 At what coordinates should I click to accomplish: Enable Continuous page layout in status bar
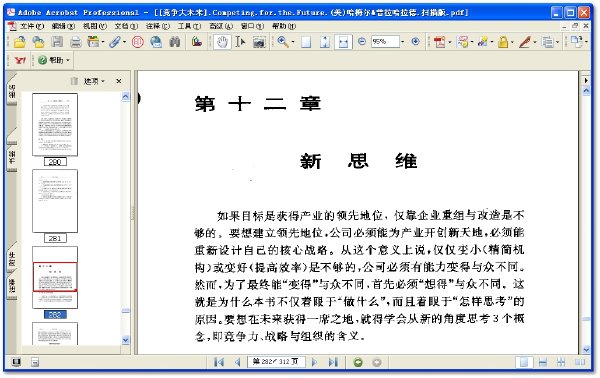click(x=543, y=362)
